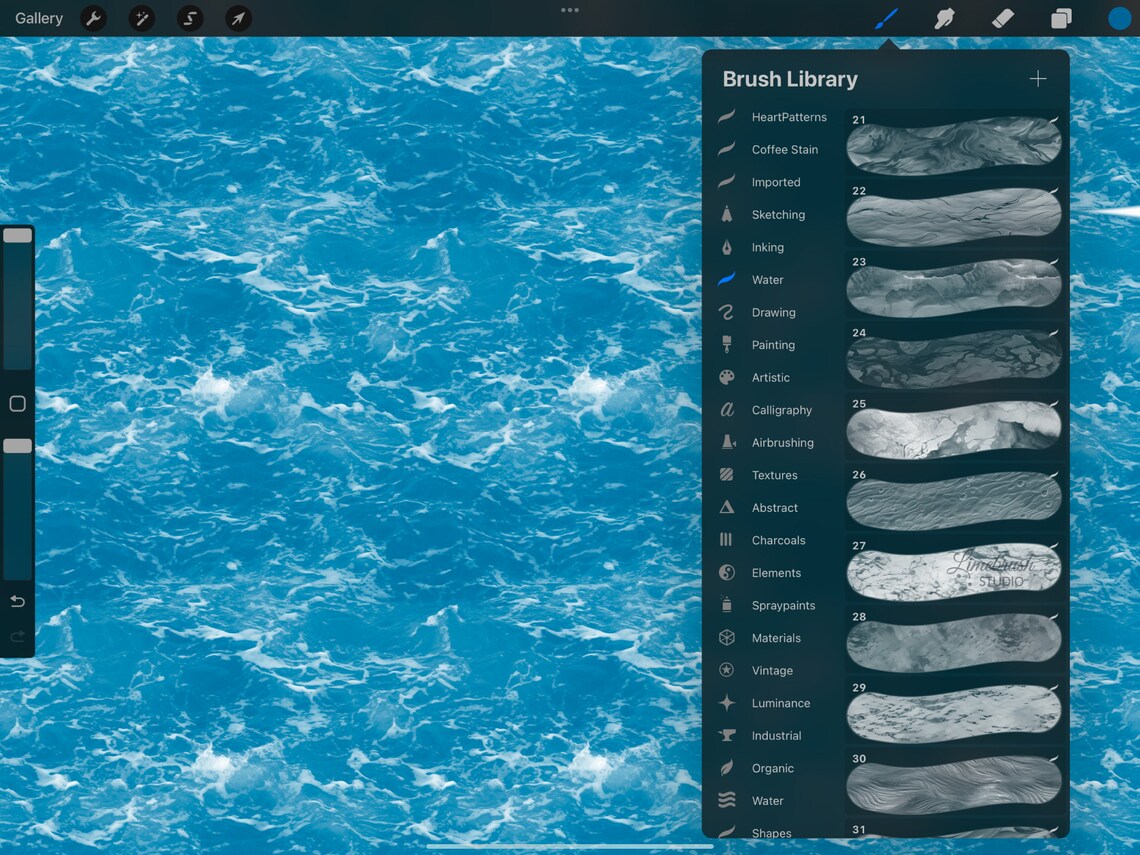Create a new brush with the plus button
The width and height of the screenshot is (1140, 855).
pyautogui.click(x=1037, y=78)
